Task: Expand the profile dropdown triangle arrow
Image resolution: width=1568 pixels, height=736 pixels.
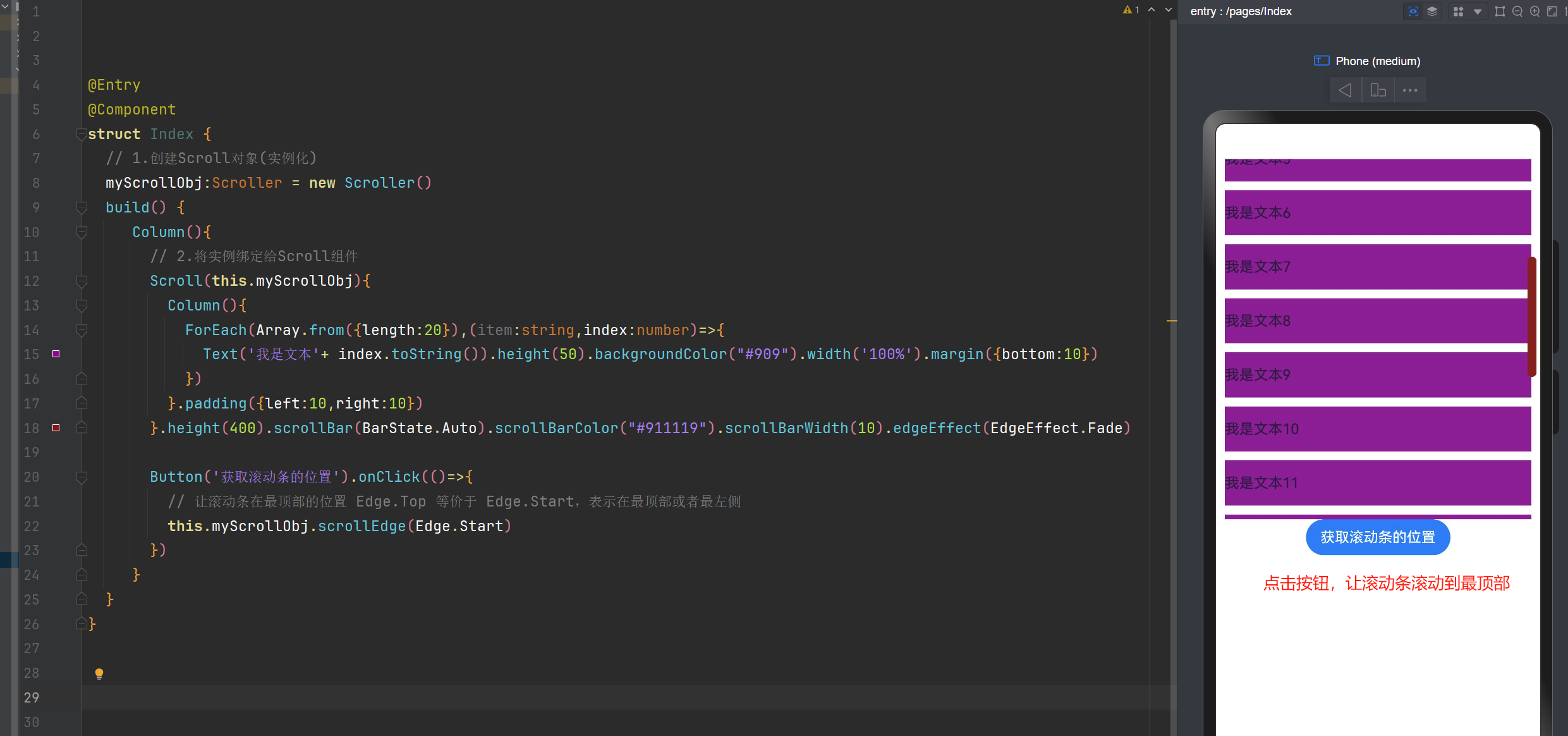Action: [x=1477, y=11]
